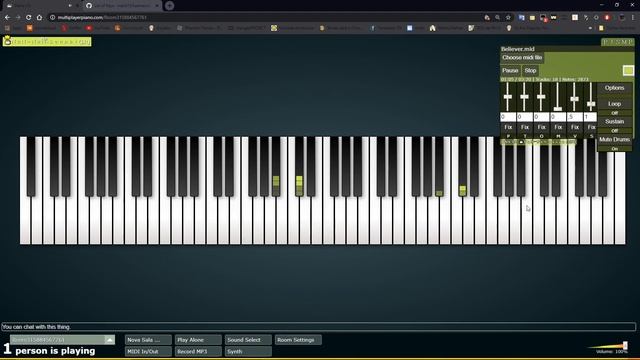Bookmark this page with the star icon
The height and width of the screenshot is (360, 640).
[x=508, y=18]
